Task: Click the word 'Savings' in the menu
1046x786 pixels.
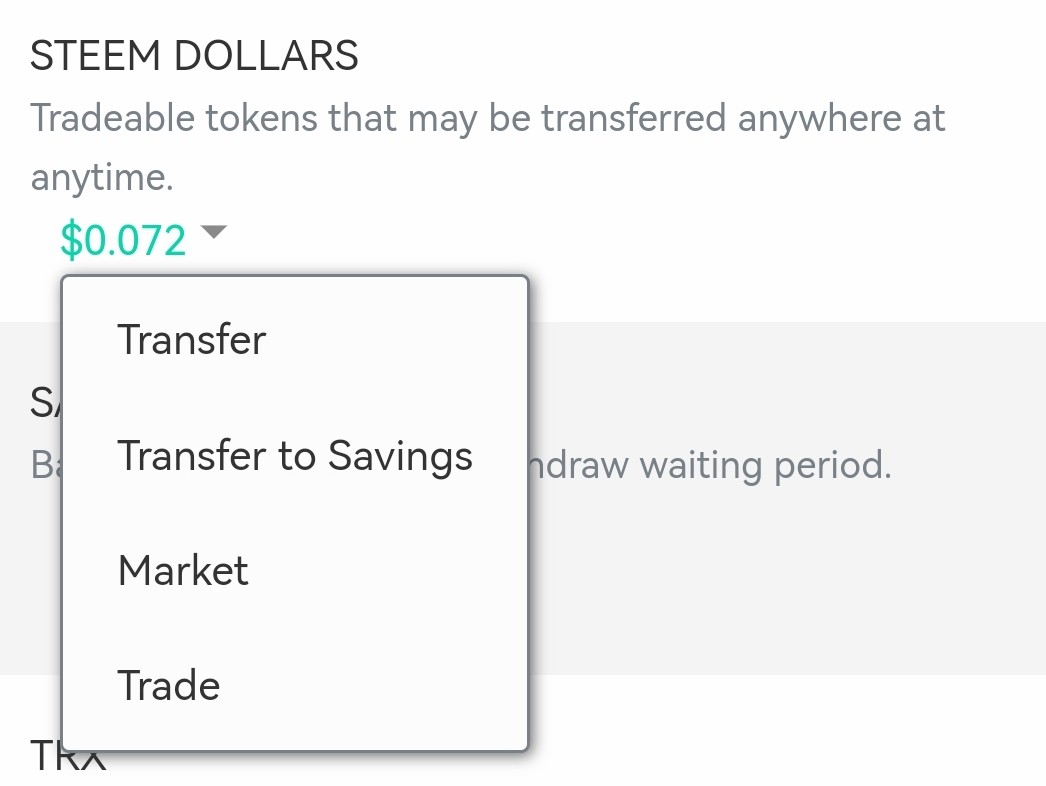Action: pyautogui.click(x=400, y=456)
